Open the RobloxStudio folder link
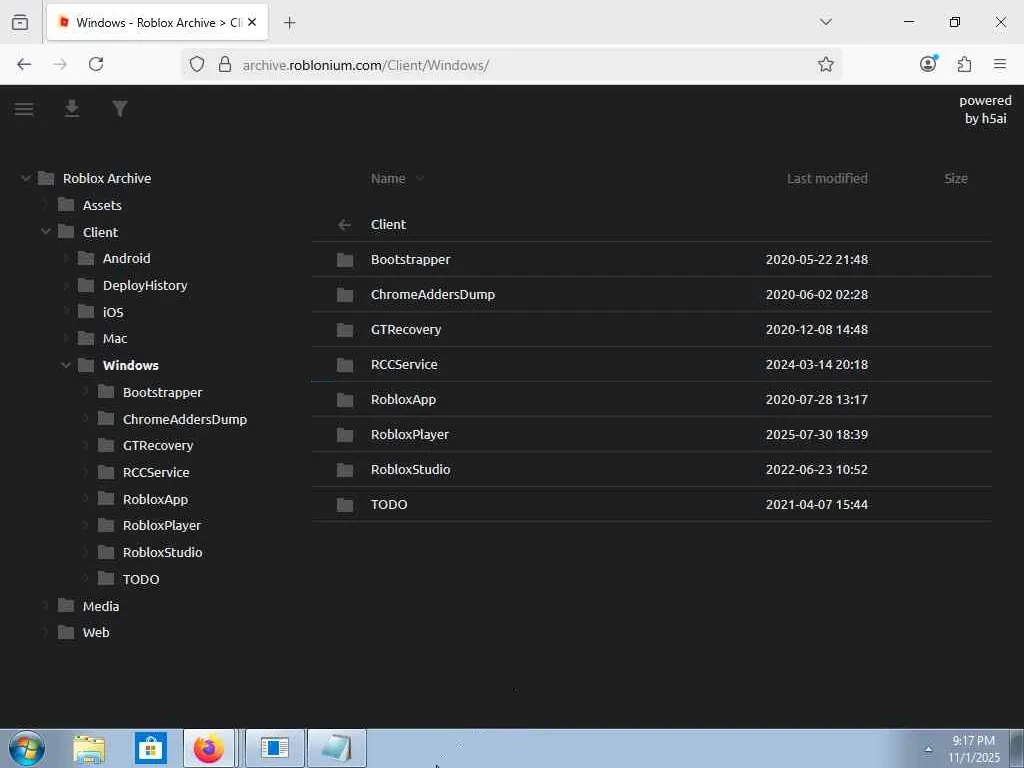This screenshot has height=768, width=1024. (410, 470)
